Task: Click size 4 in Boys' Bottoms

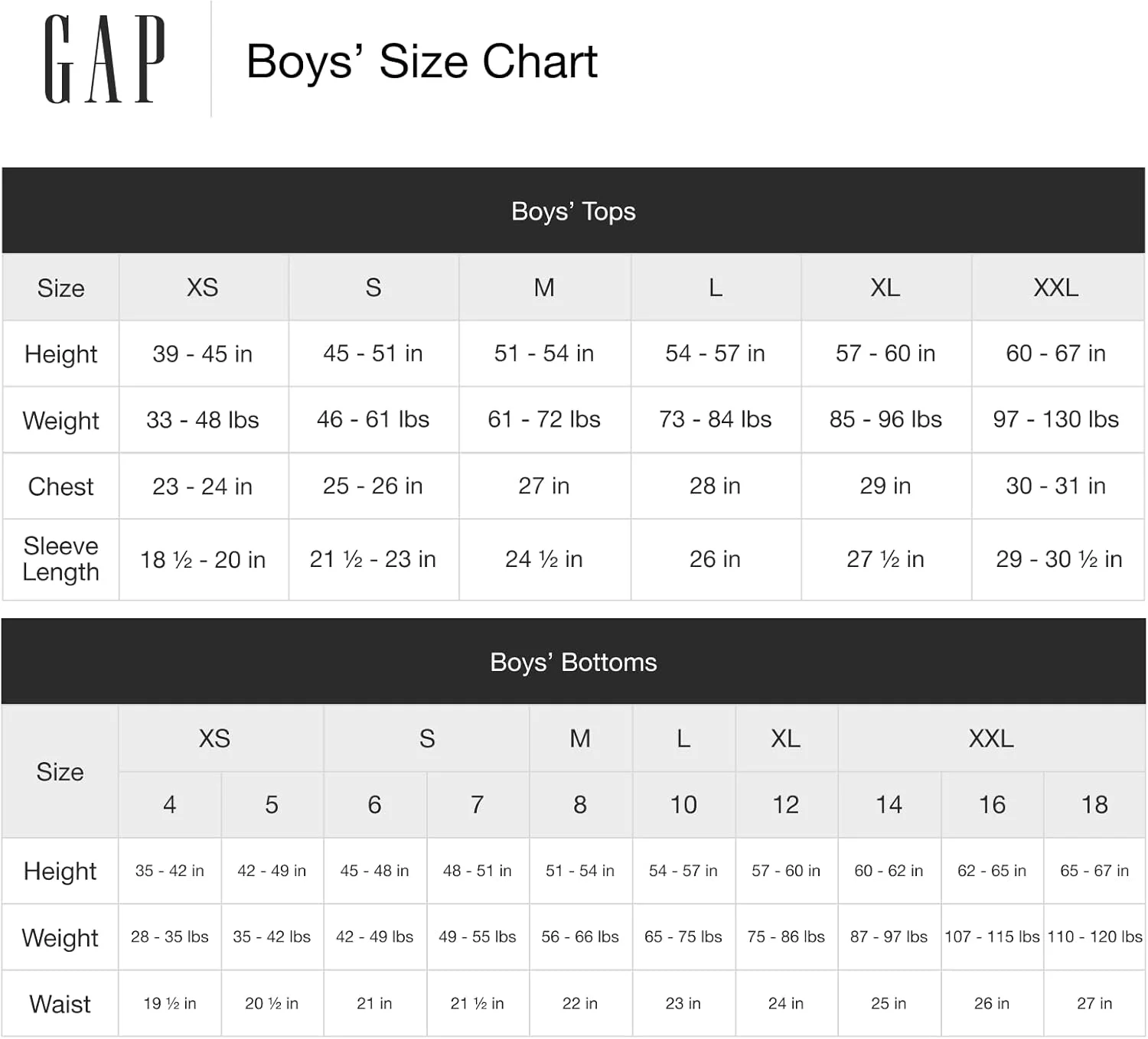Action: (170, 805)
